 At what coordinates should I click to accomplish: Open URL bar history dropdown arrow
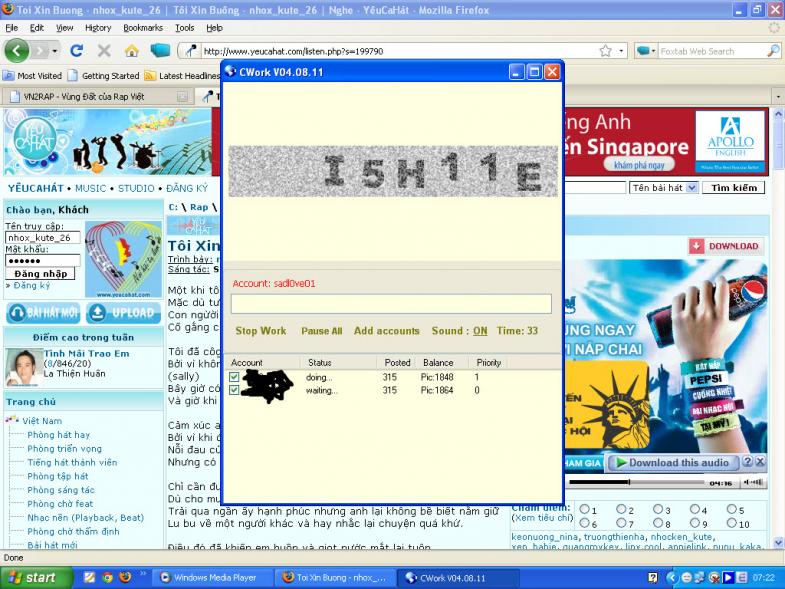[x=621, y=51]
